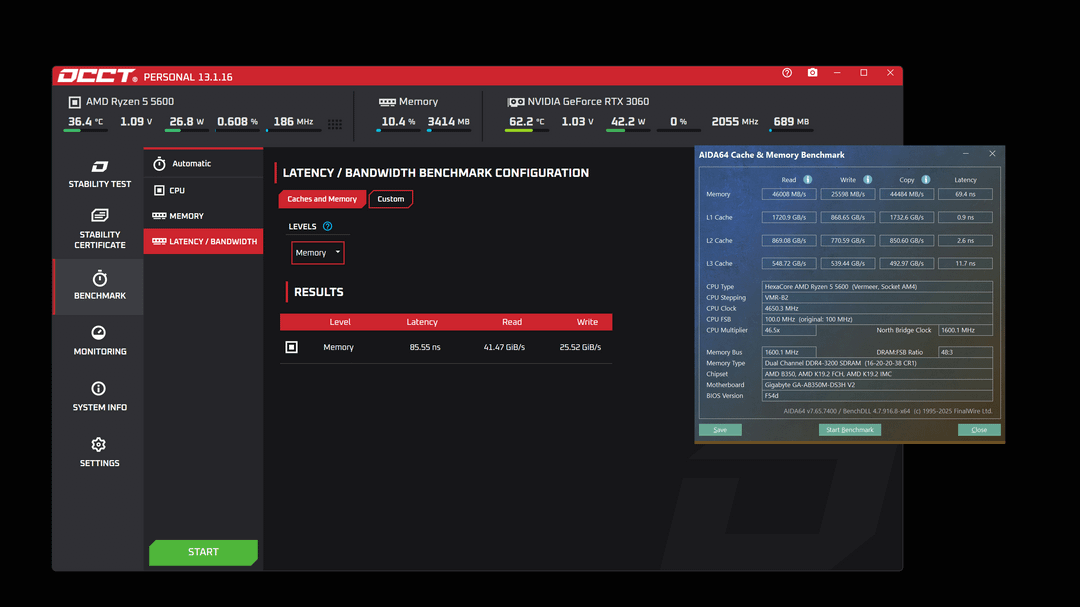Select the Automatic benchmark option
The image size is (1080, 607).
point(203,163)
